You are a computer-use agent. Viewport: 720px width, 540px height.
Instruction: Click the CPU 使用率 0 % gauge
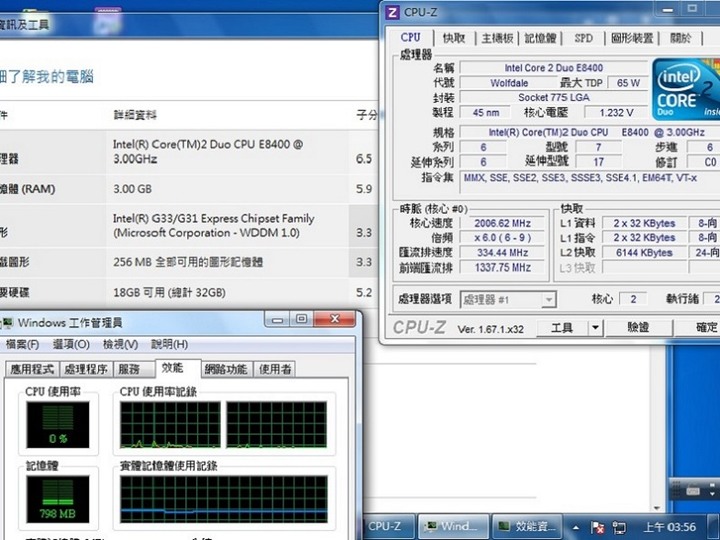(58, 425)
